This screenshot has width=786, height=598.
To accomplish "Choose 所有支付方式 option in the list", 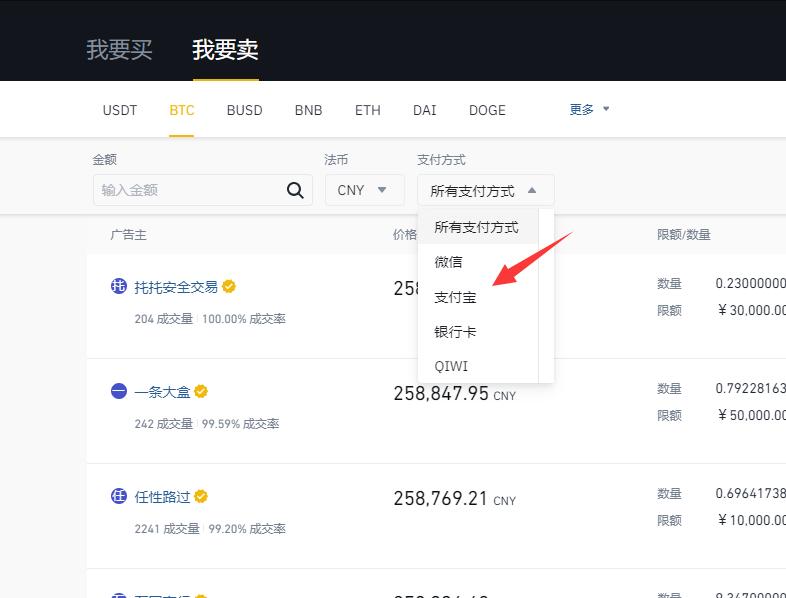I will [476, 227].
